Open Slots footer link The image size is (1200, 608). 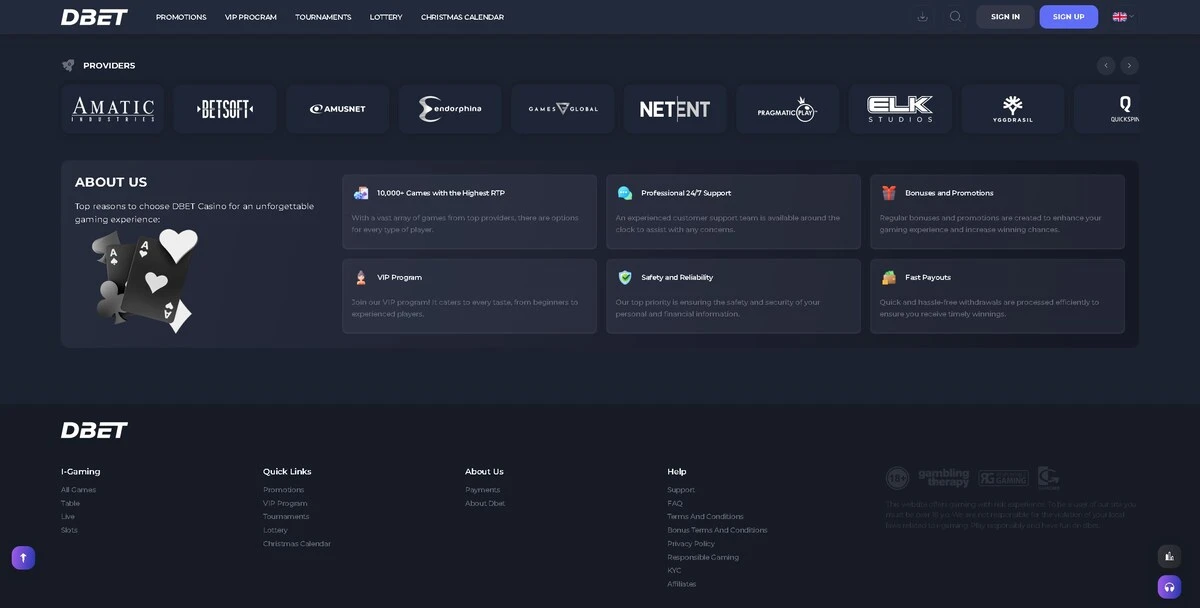[69, 530]
